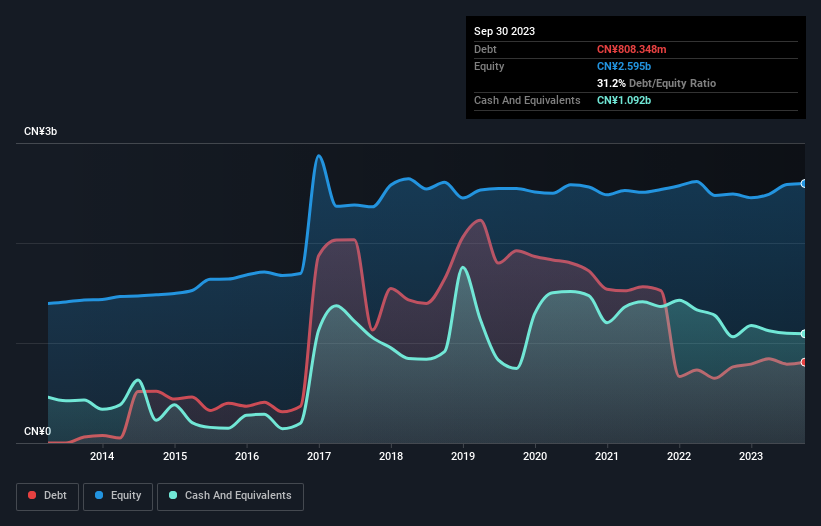Click the blue Equity legend dot
This screenshot has width=821, height=526.
pyautogui.click(x=99, y=495)
